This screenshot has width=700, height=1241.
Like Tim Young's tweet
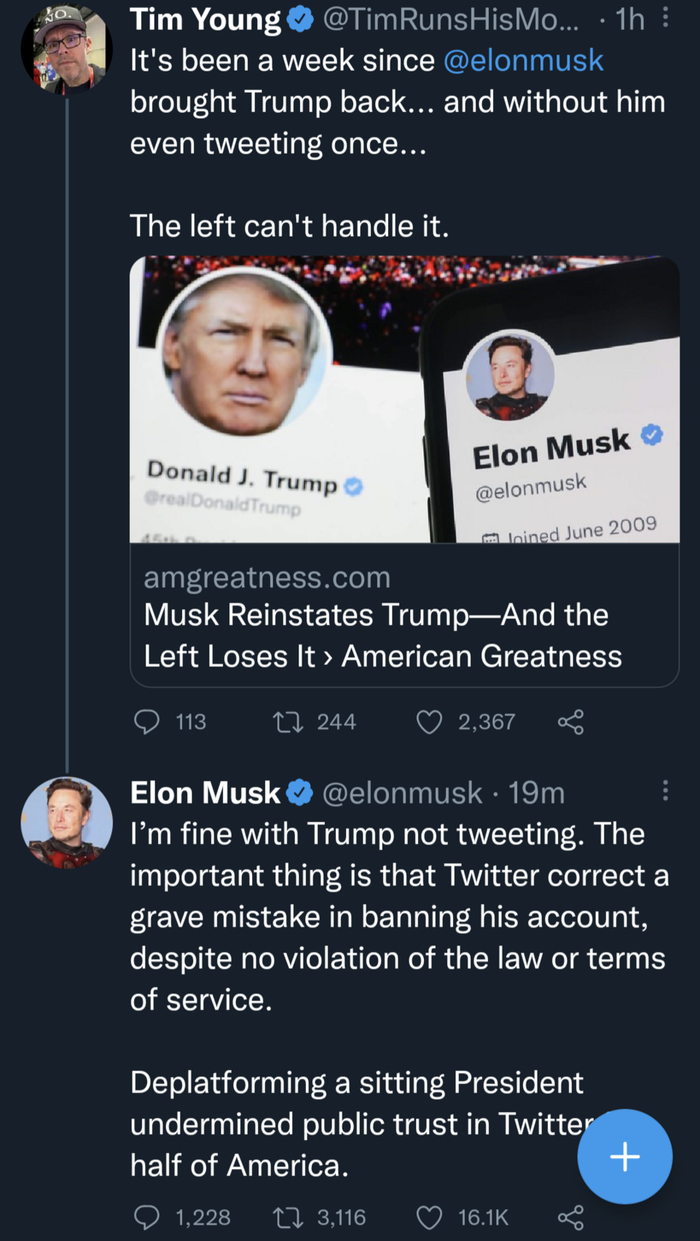coord(429,721)
